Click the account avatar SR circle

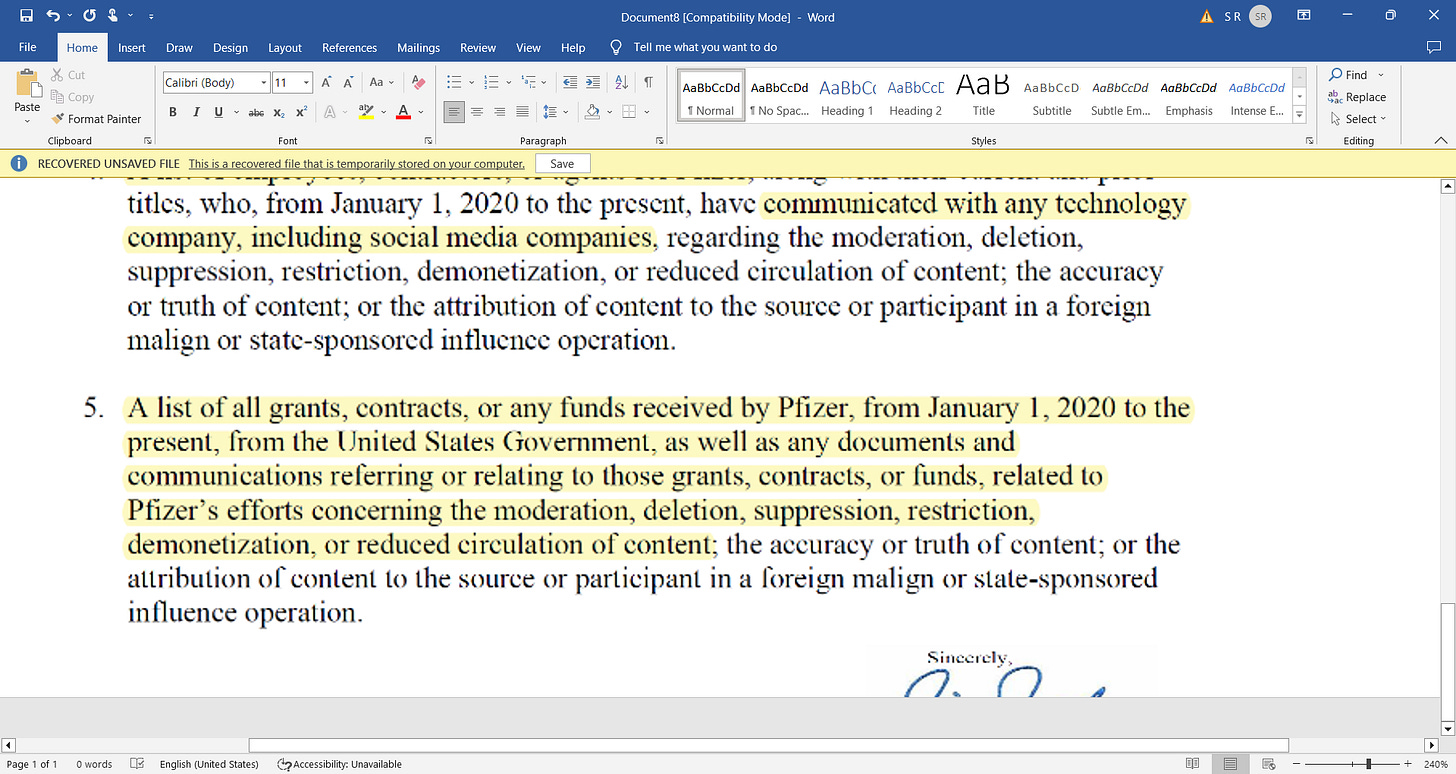point(1261,16)
